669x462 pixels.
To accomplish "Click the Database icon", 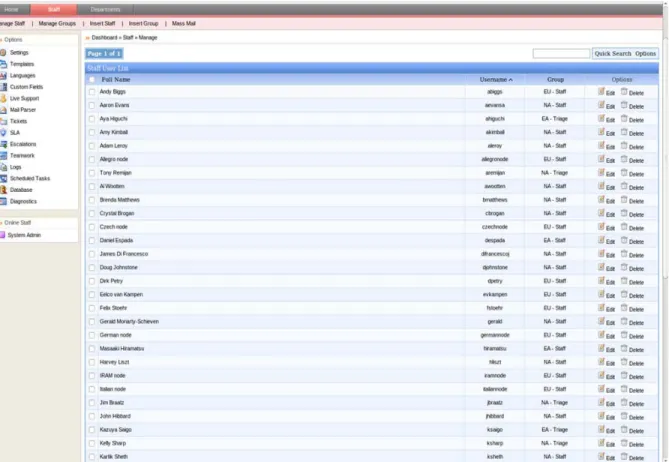I will pyautogui.click(x=3, y=190).
